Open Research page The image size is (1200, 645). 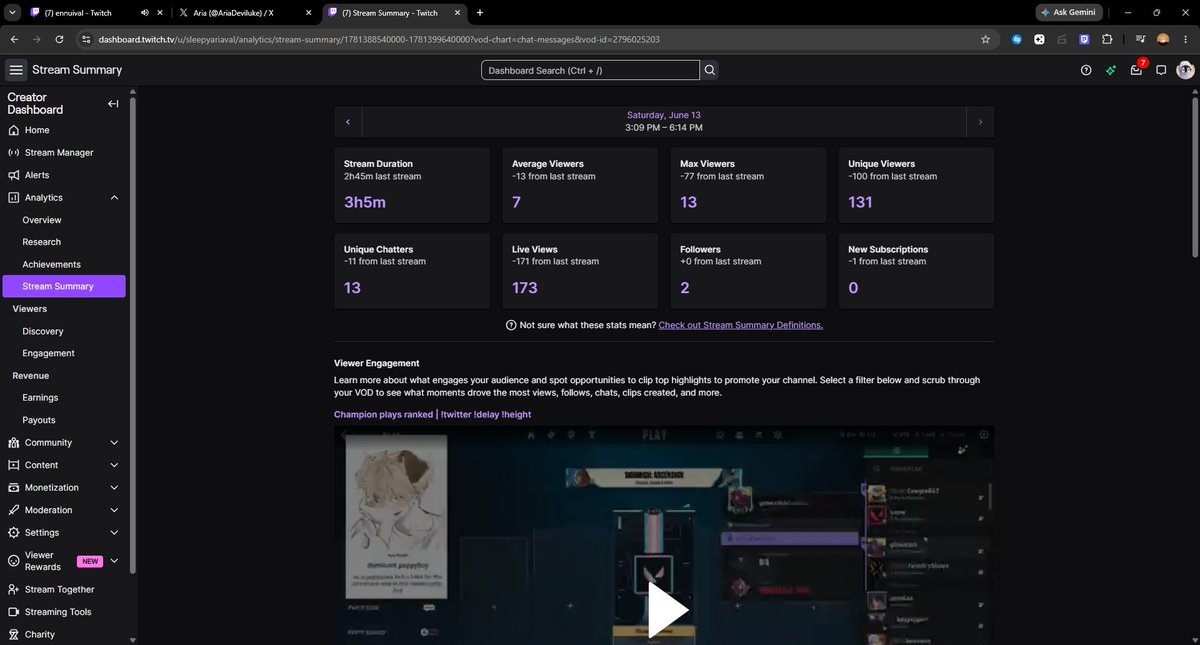[x=42, y=242]
